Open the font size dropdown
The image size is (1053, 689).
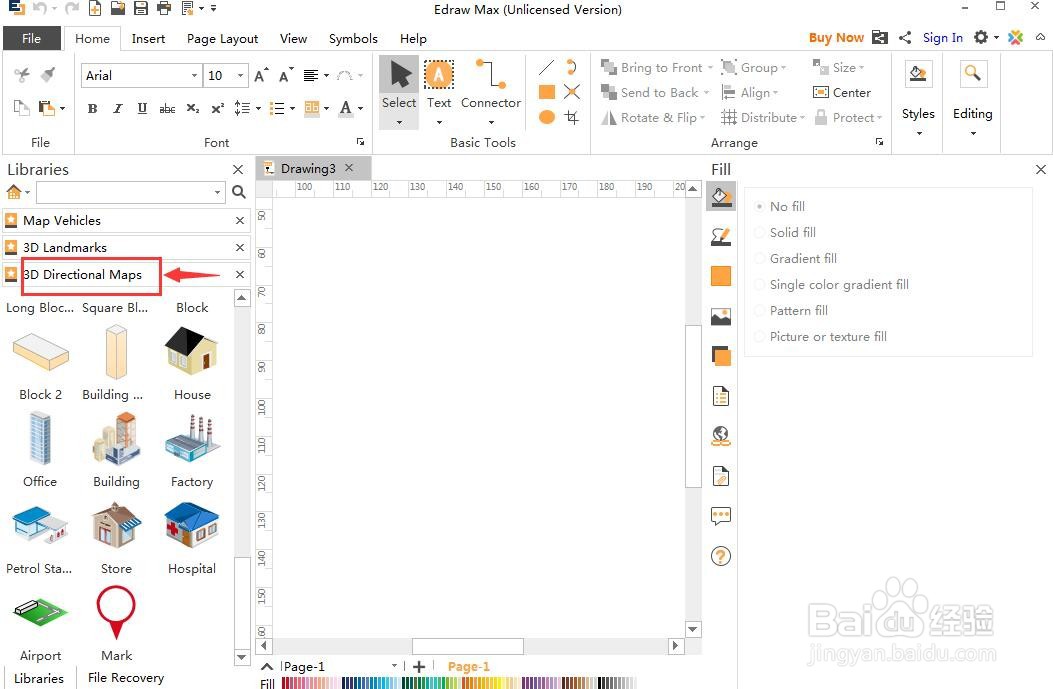[x=240, y=75]
